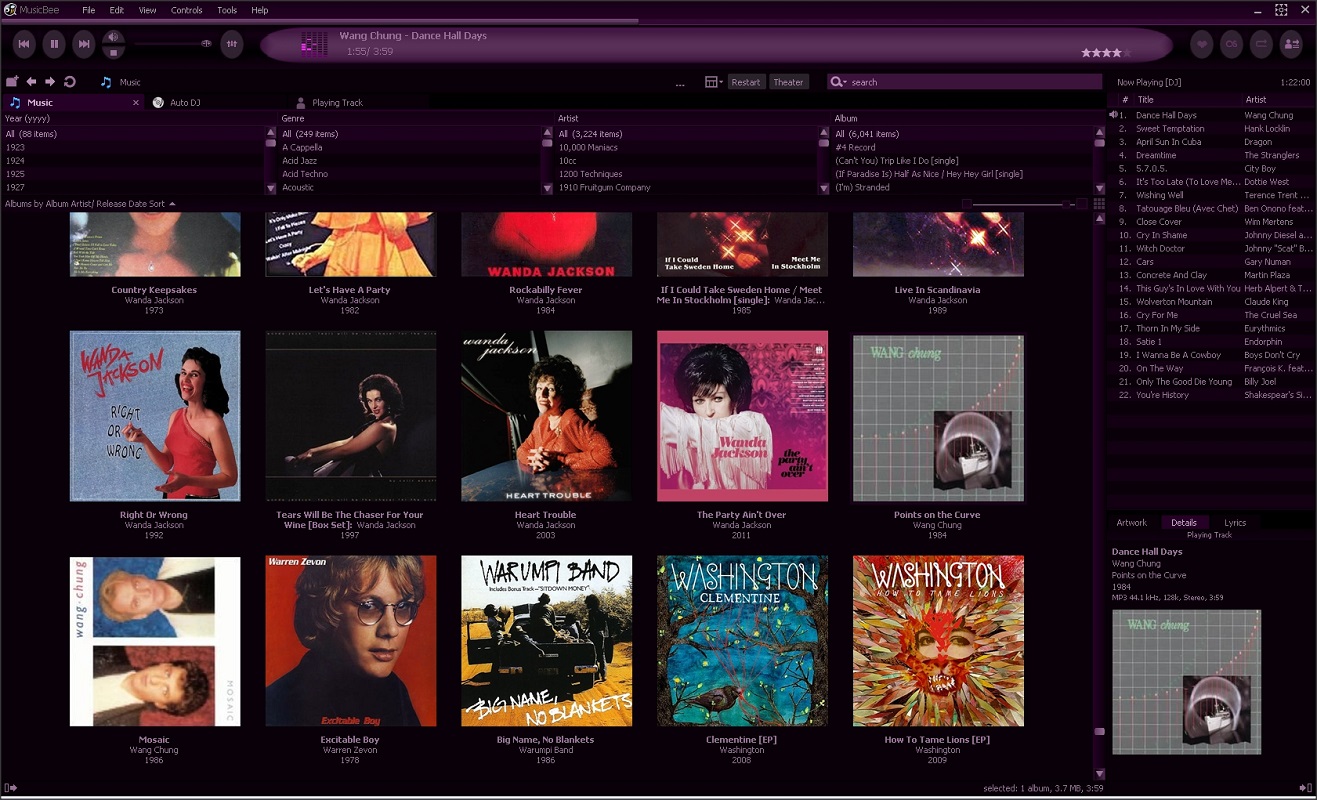Click the refresh icon
Screen dimensions: 1317x800
70,82
